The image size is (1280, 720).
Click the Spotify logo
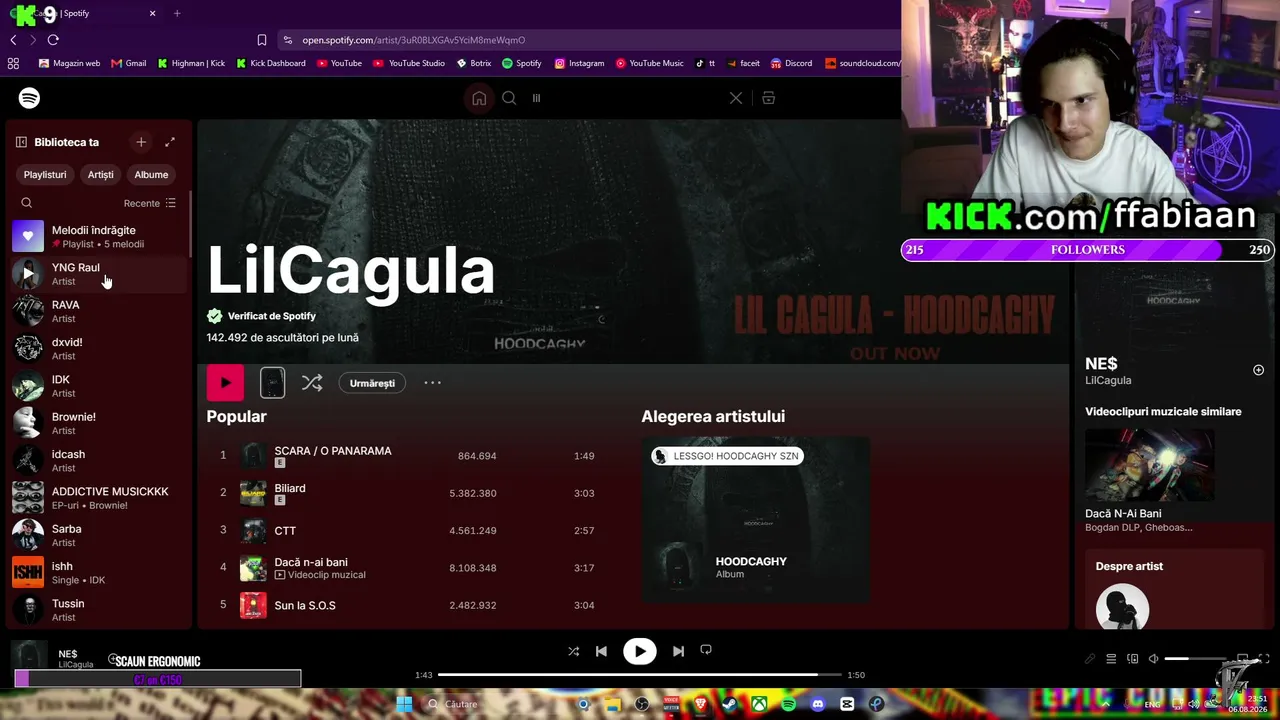[x=29, y=98]
